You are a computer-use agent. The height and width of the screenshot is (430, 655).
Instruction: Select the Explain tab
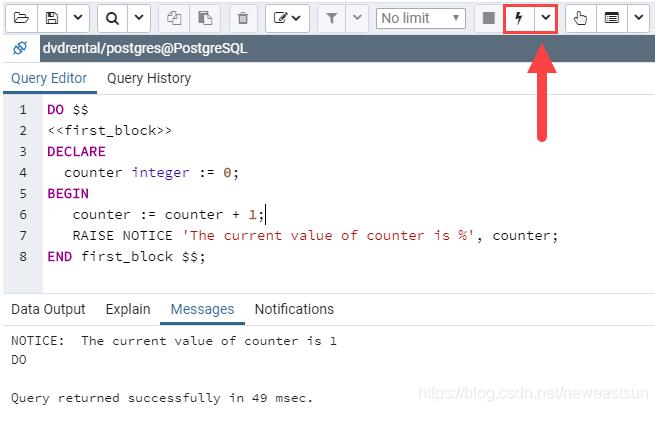tap(128, 309)
